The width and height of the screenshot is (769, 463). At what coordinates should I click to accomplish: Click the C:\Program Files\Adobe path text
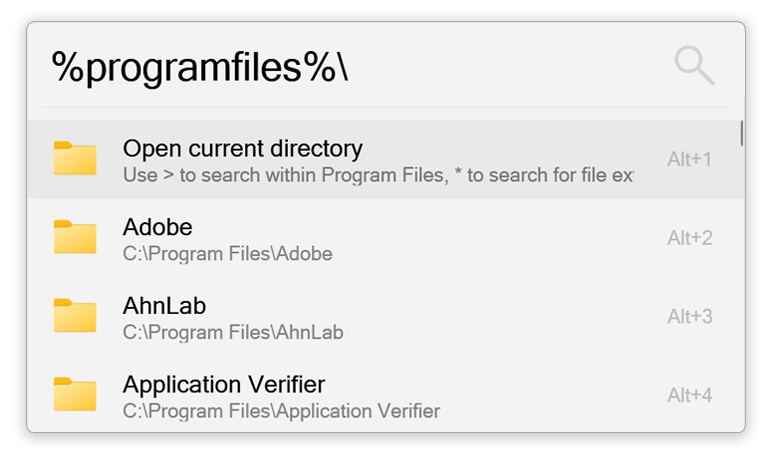227,254
